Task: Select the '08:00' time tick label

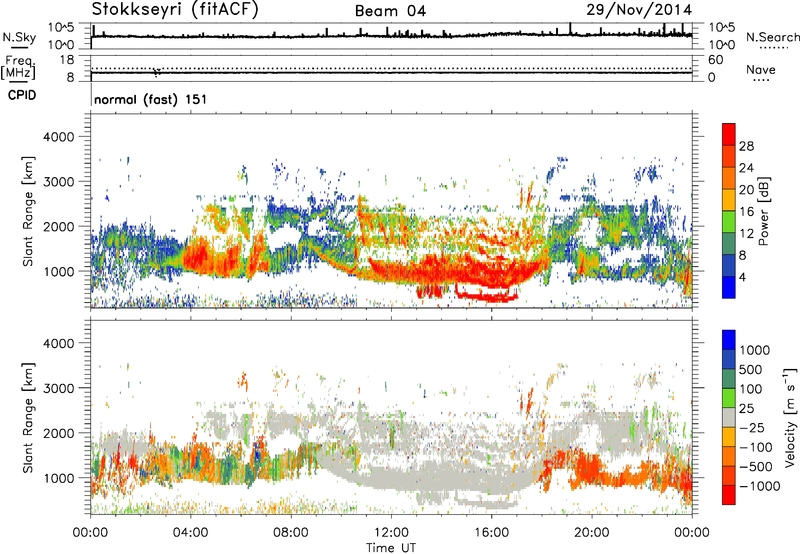Action: point(291,533)
